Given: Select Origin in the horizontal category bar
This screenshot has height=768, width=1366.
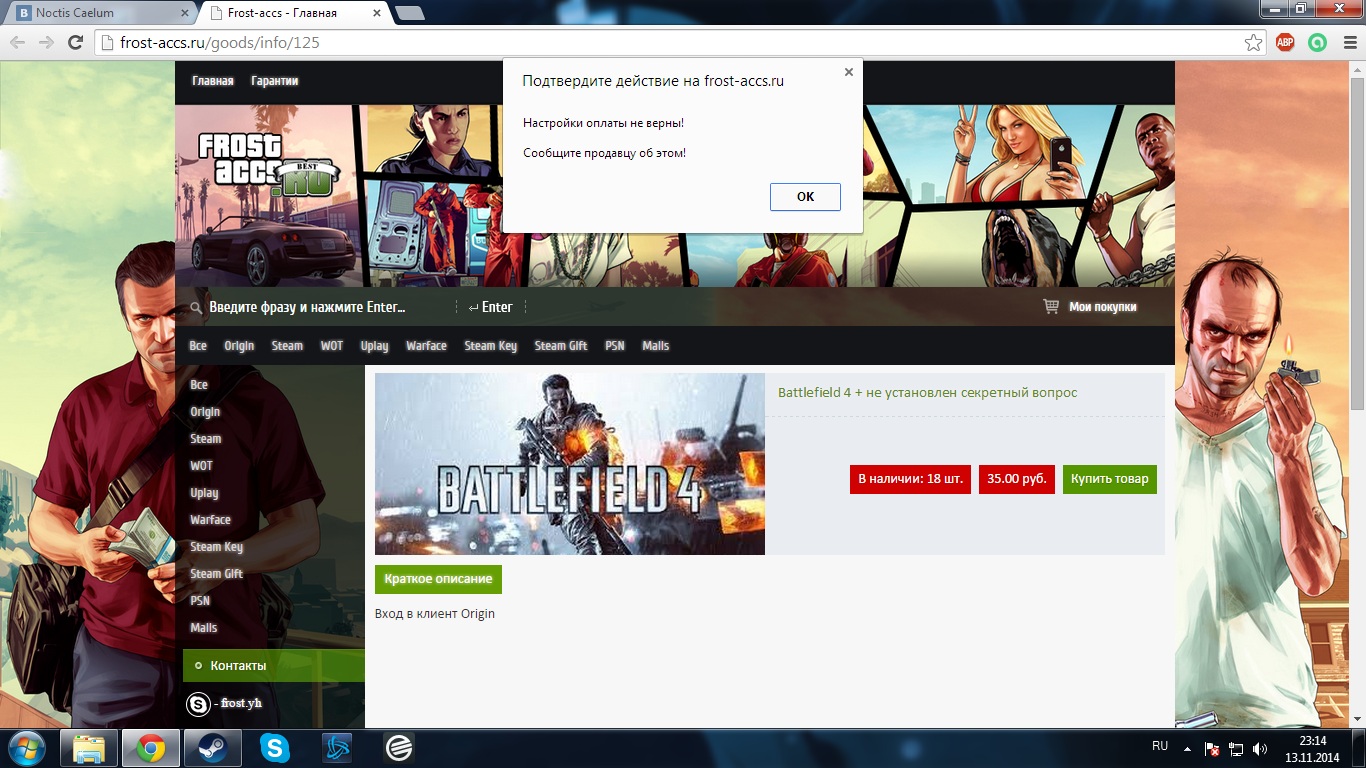Looking at the screenshot, I should 239,346.
